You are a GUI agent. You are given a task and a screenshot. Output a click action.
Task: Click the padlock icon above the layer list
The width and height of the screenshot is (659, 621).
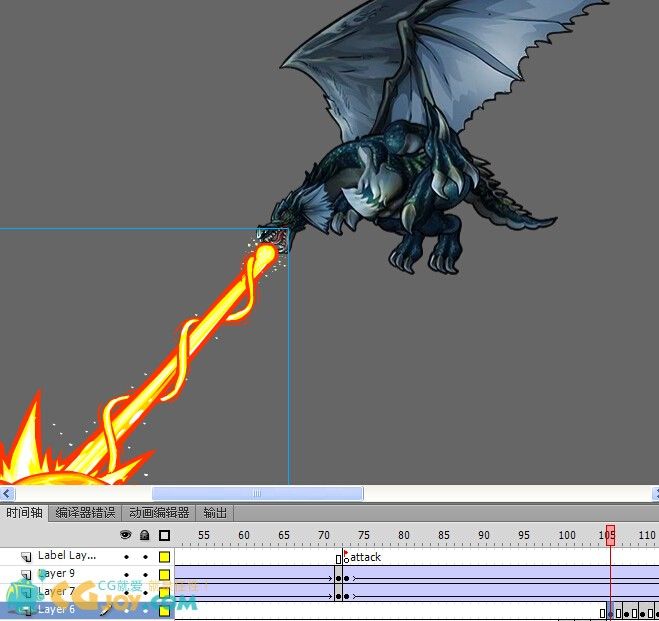tap(145, 535)
